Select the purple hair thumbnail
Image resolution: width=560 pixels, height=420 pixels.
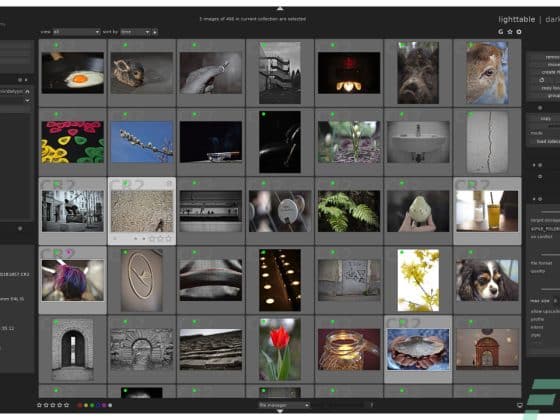pyautogui.click(x=72, y=280)
